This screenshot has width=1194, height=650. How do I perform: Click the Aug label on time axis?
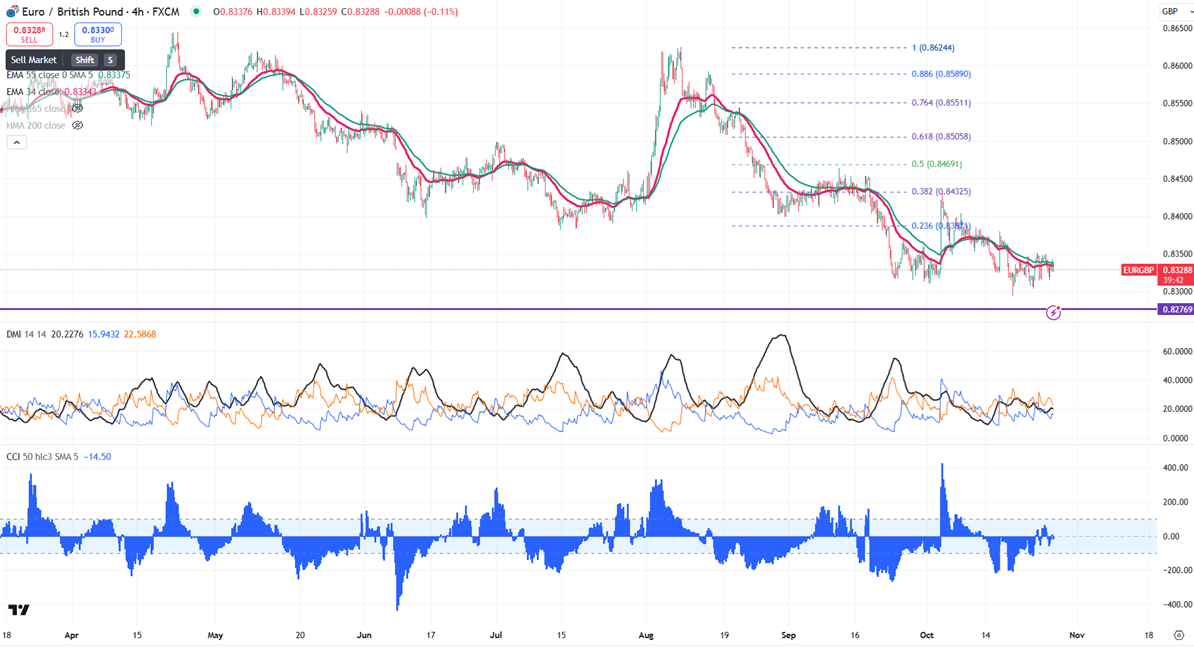tap(646, 635)
